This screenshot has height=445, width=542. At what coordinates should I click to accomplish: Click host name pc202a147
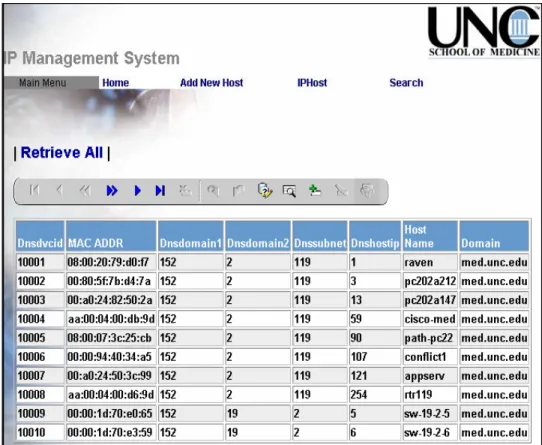430,300
